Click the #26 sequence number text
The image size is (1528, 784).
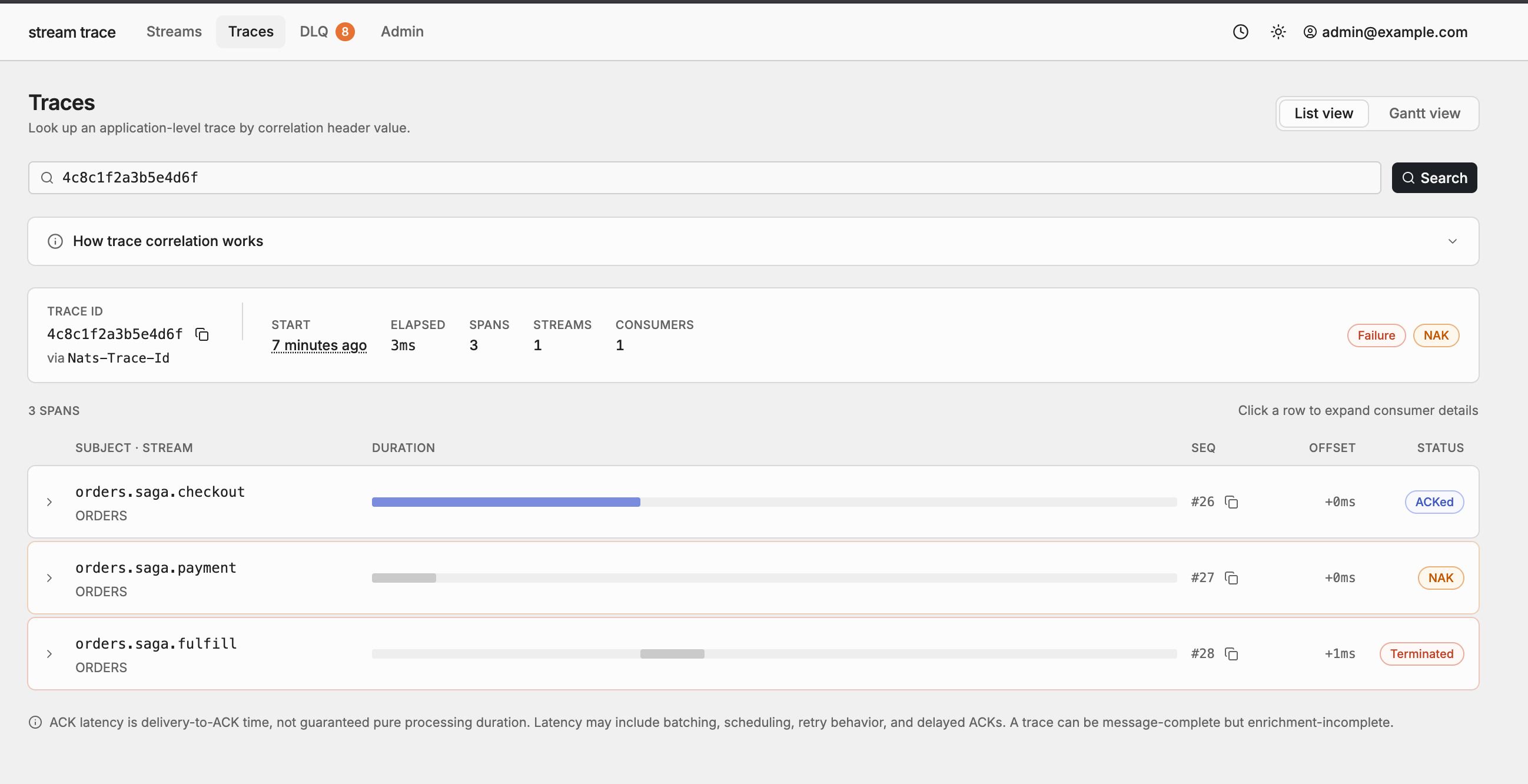pos(1203,502)
